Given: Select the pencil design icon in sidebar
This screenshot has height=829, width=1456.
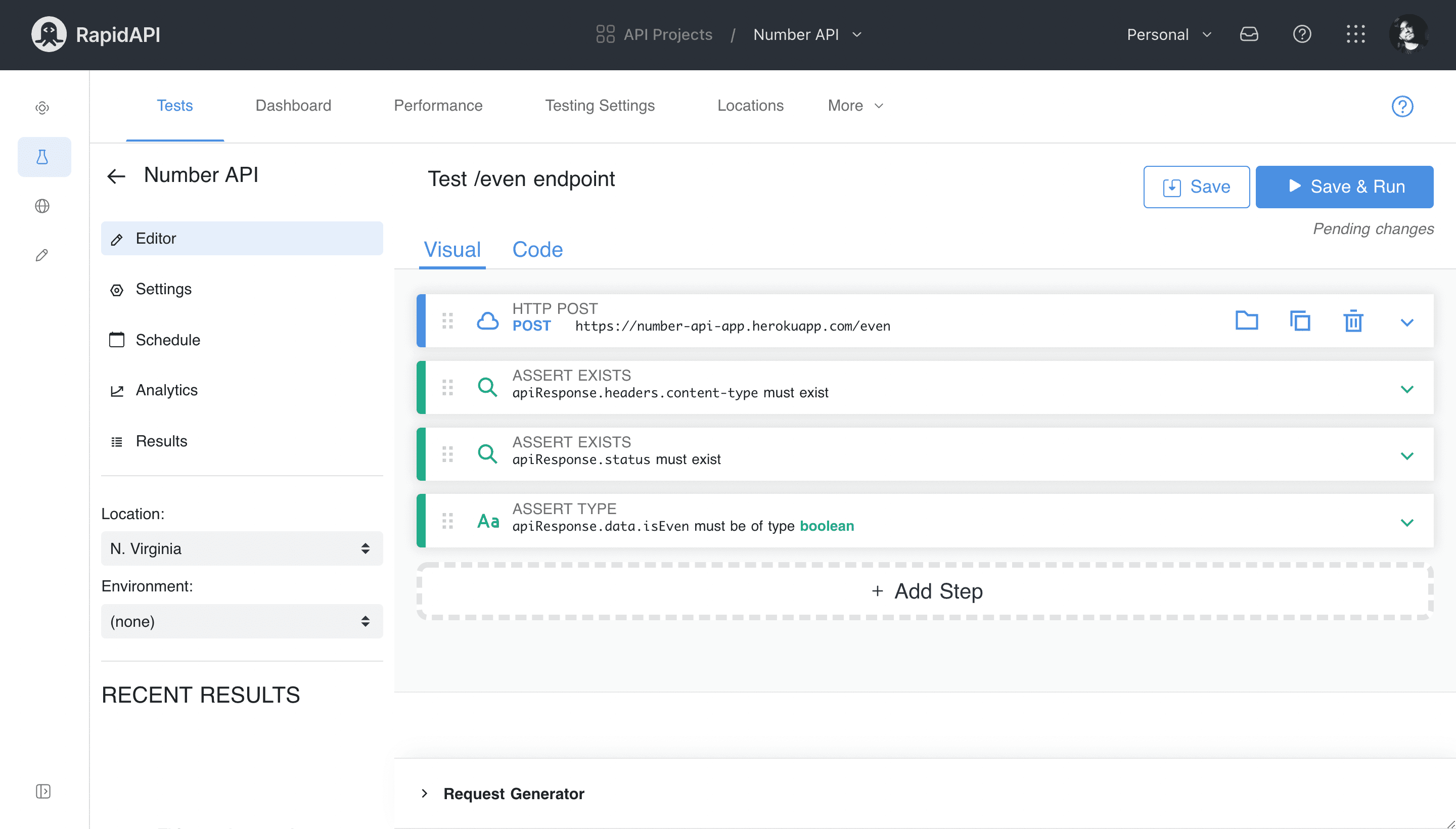Looking at the screenshot, I should point(42,255).
